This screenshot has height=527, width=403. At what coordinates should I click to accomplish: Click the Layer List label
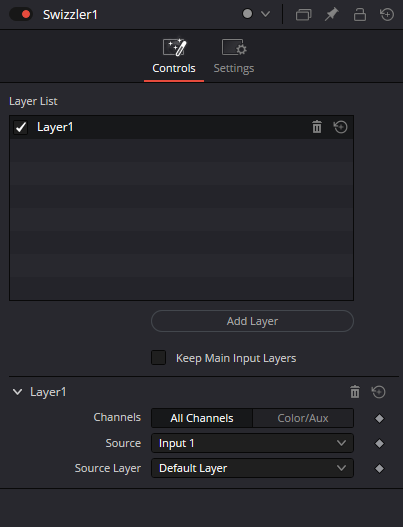(33, 101)
